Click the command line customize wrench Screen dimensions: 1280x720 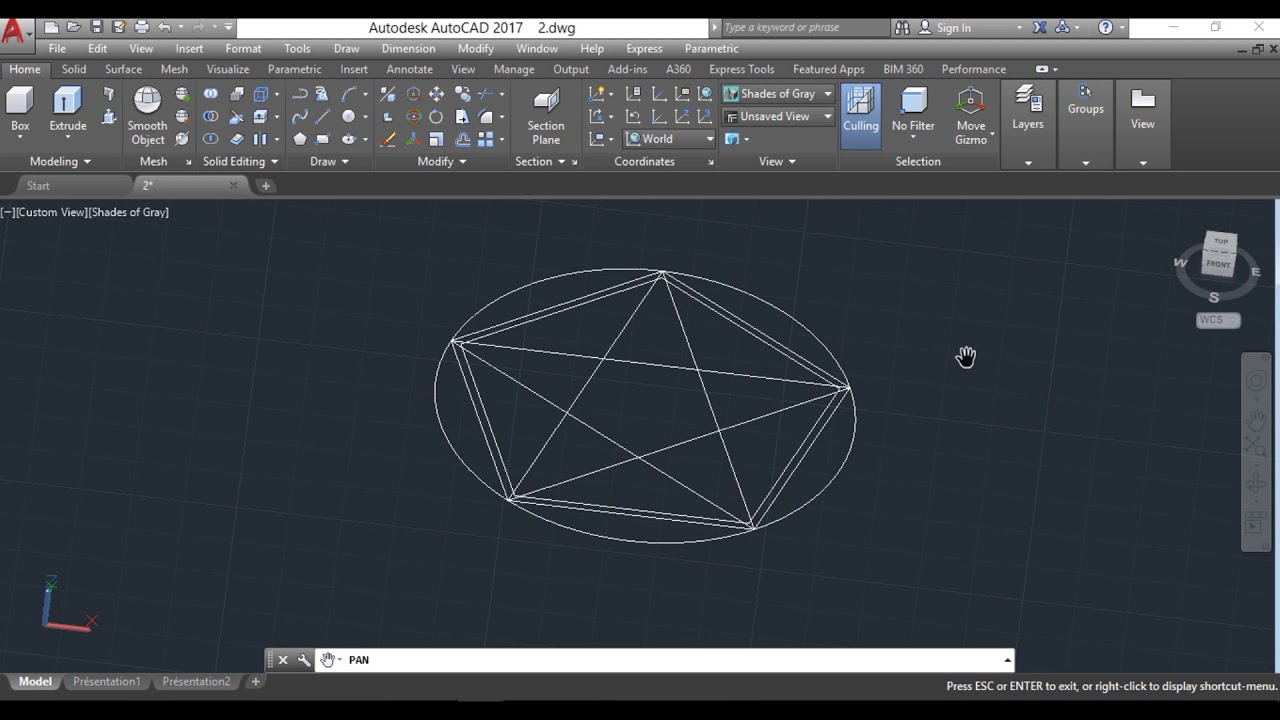(304, 660)
